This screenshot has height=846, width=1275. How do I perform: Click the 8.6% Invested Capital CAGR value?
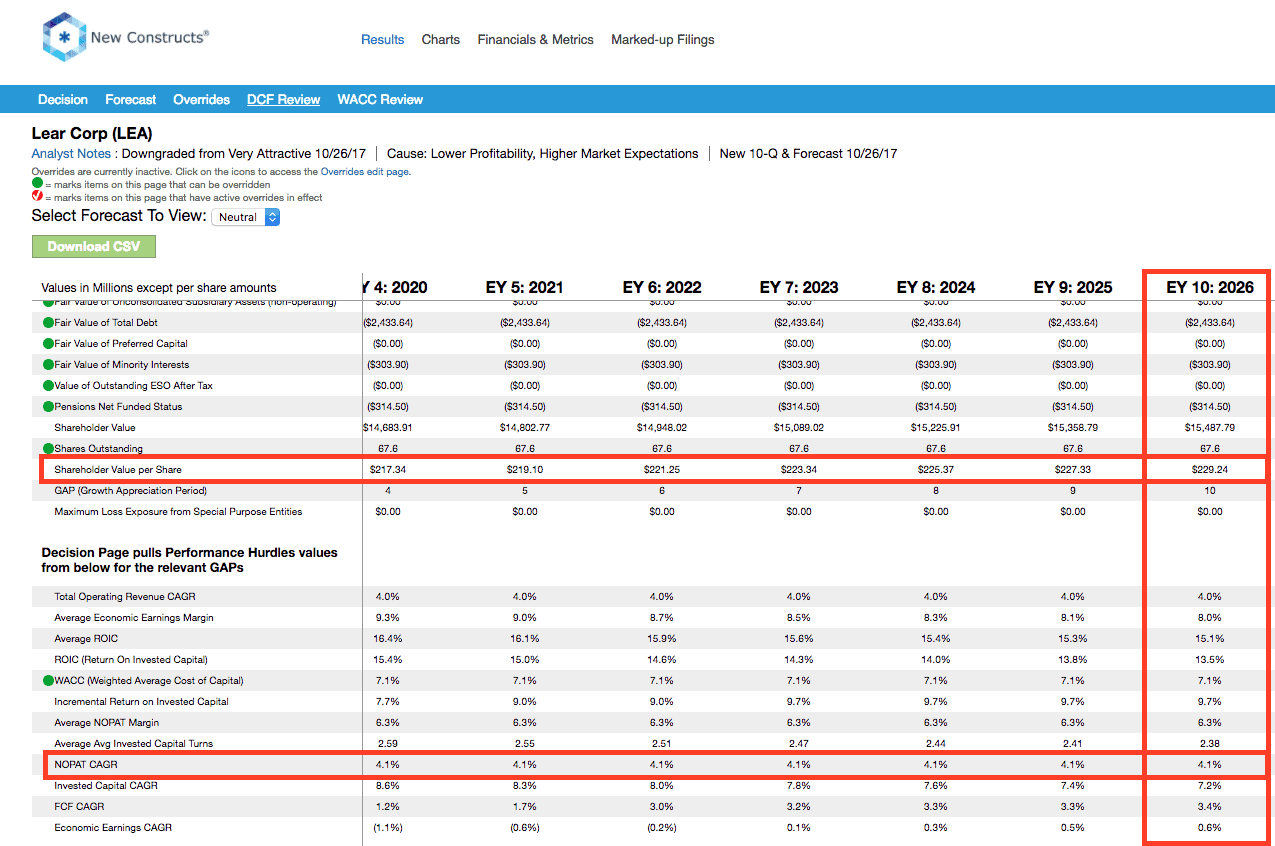388,785
